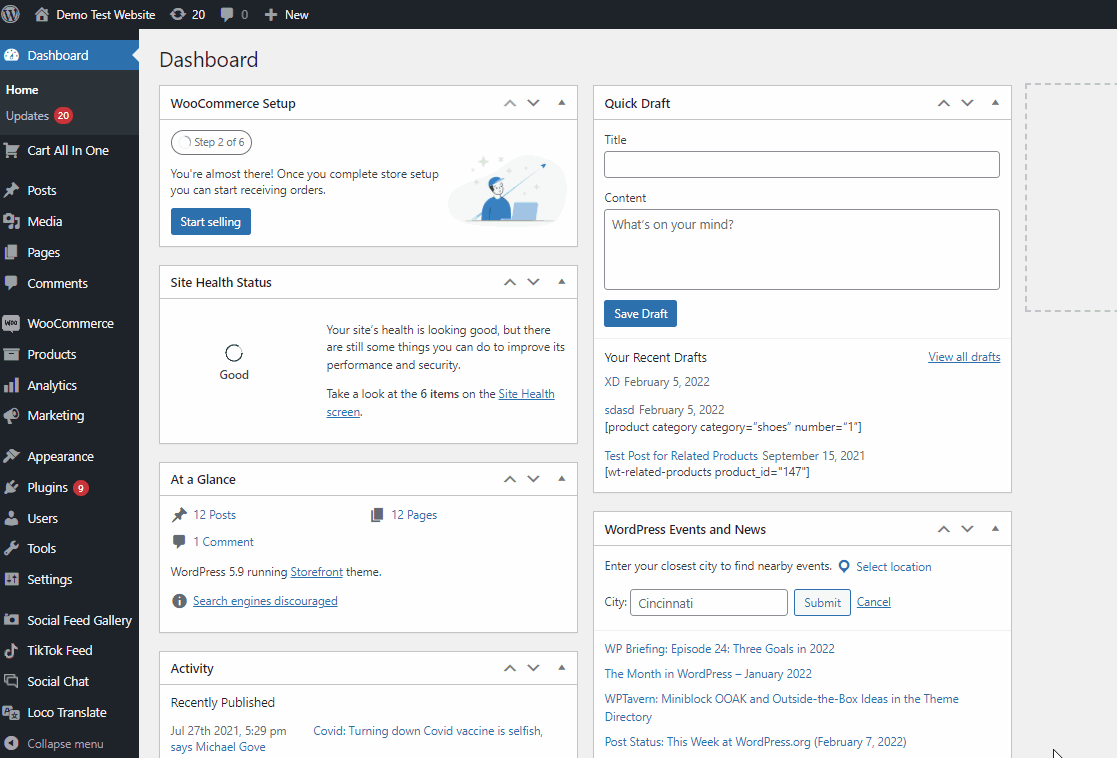Click the Start selling button
The image size is (1117, 758).
(x=211, y=222)
